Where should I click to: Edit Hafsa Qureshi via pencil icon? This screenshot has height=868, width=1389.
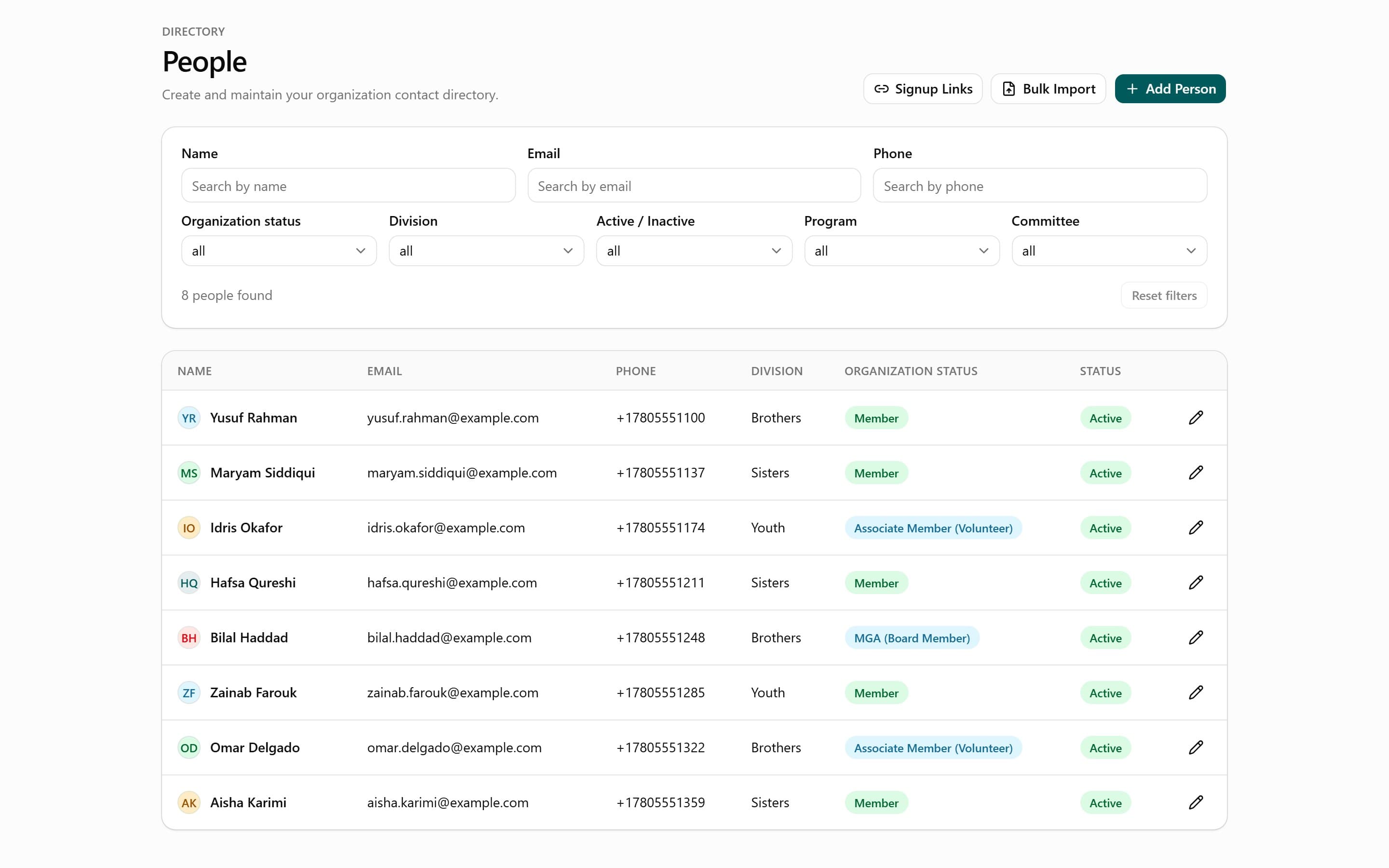pyautogui.click(x=1196, y=583)
